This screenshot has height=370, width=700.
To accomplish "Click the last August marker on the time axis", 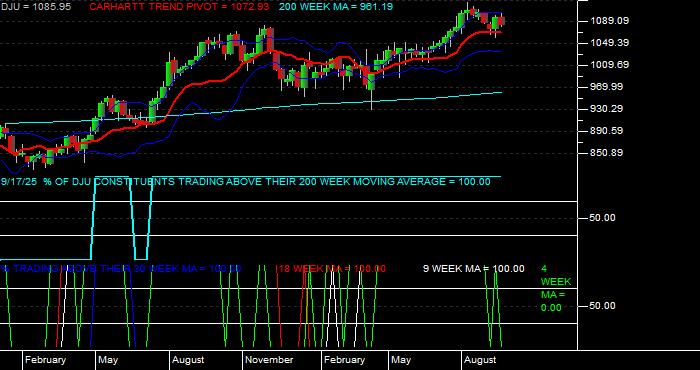I will [x=480, y=360].
